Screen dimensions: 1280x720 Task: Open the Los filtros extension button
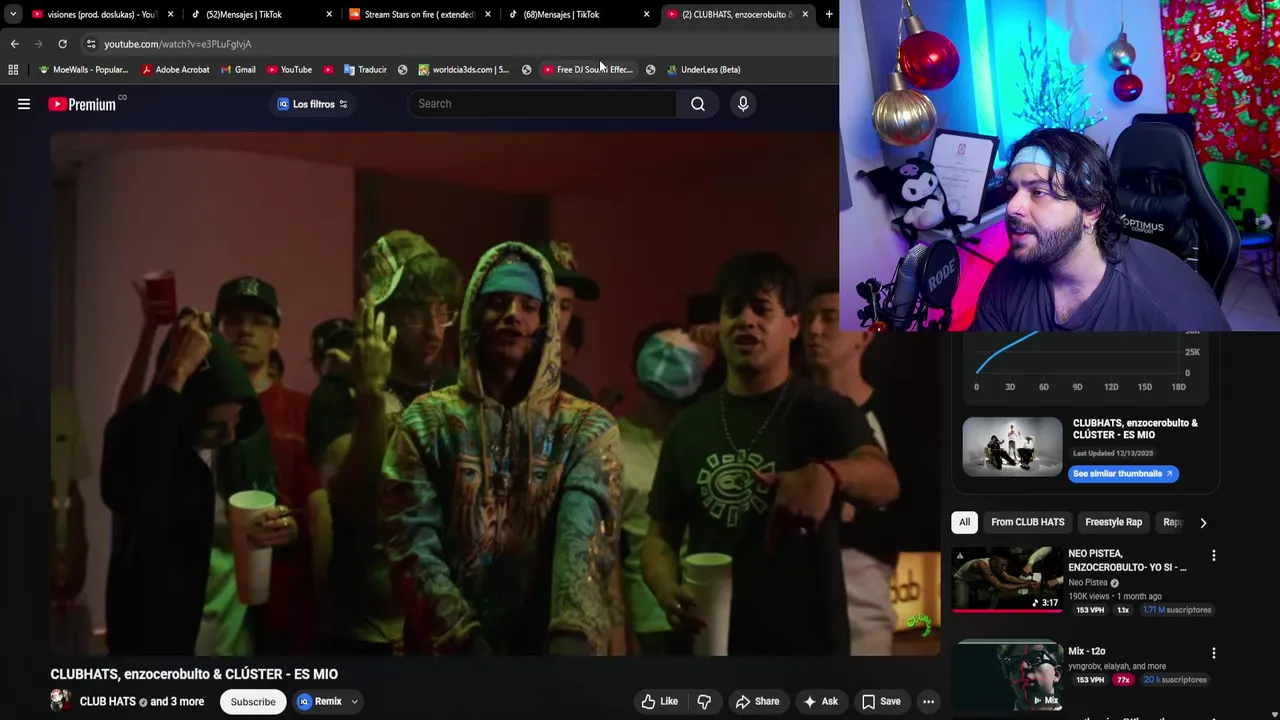(313, 104)
